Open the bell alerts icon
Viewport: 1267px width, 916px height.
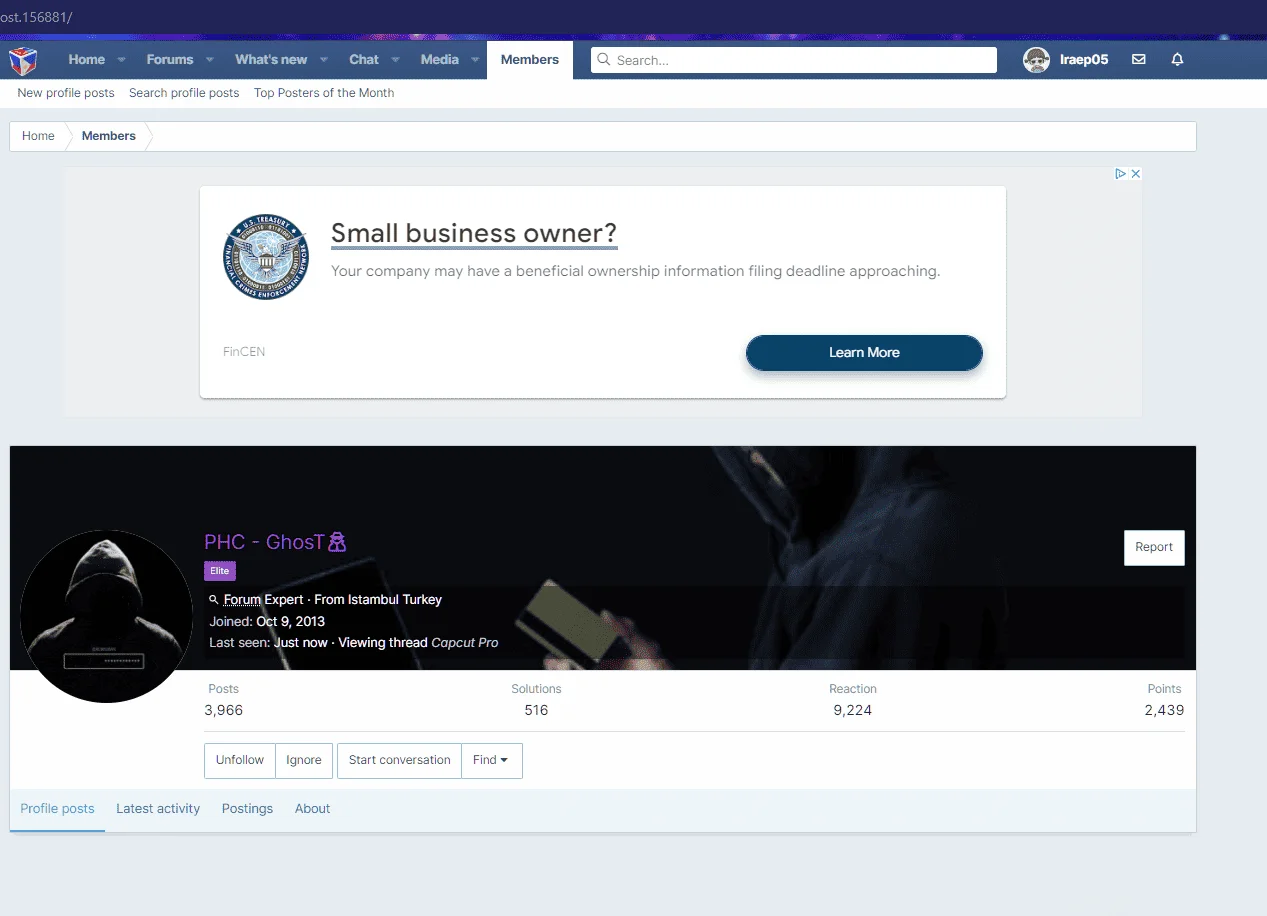(1177, 60)
